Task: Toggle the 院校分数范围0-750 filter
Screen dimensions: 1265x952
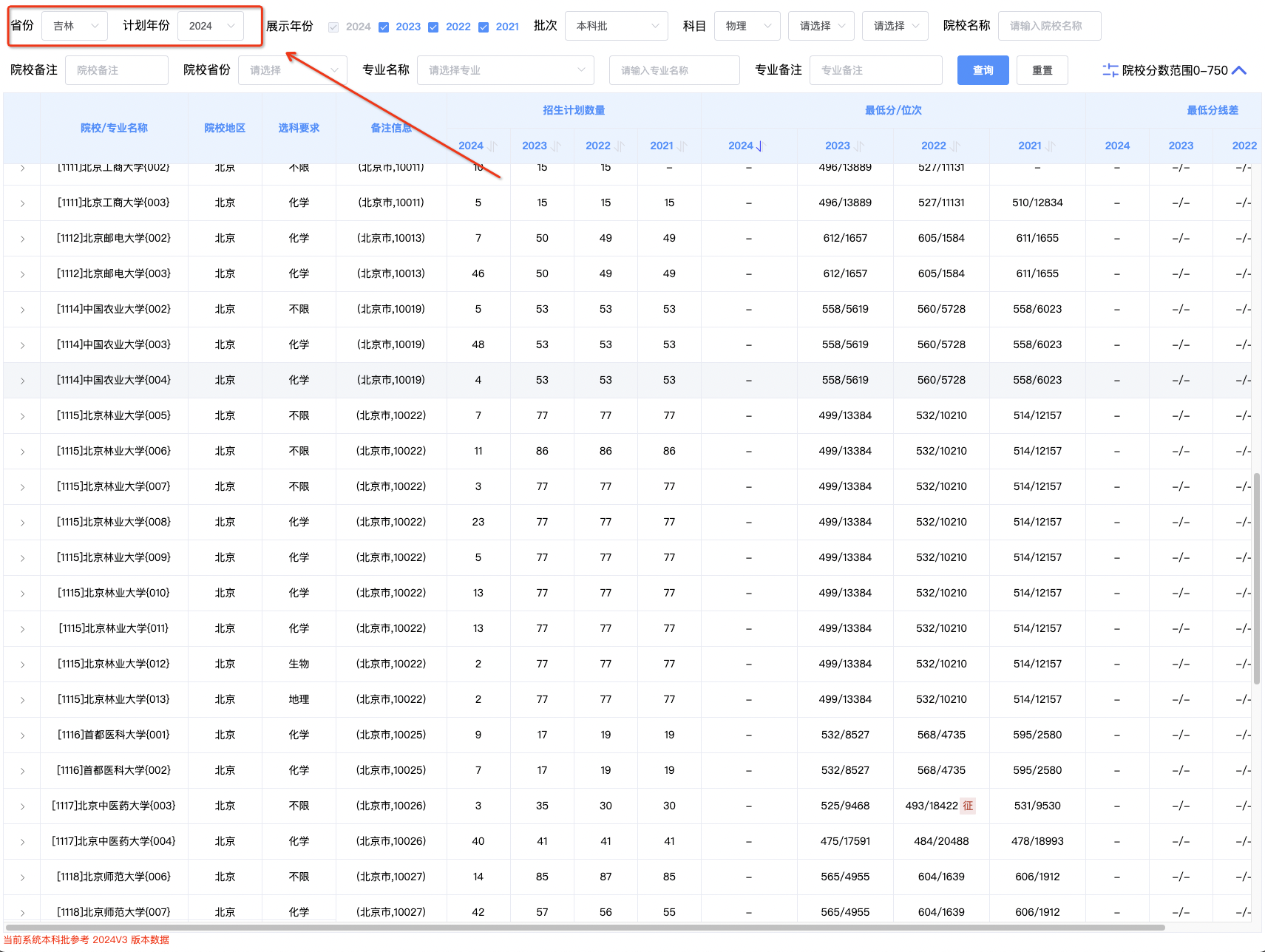Action: point(1175,70)
